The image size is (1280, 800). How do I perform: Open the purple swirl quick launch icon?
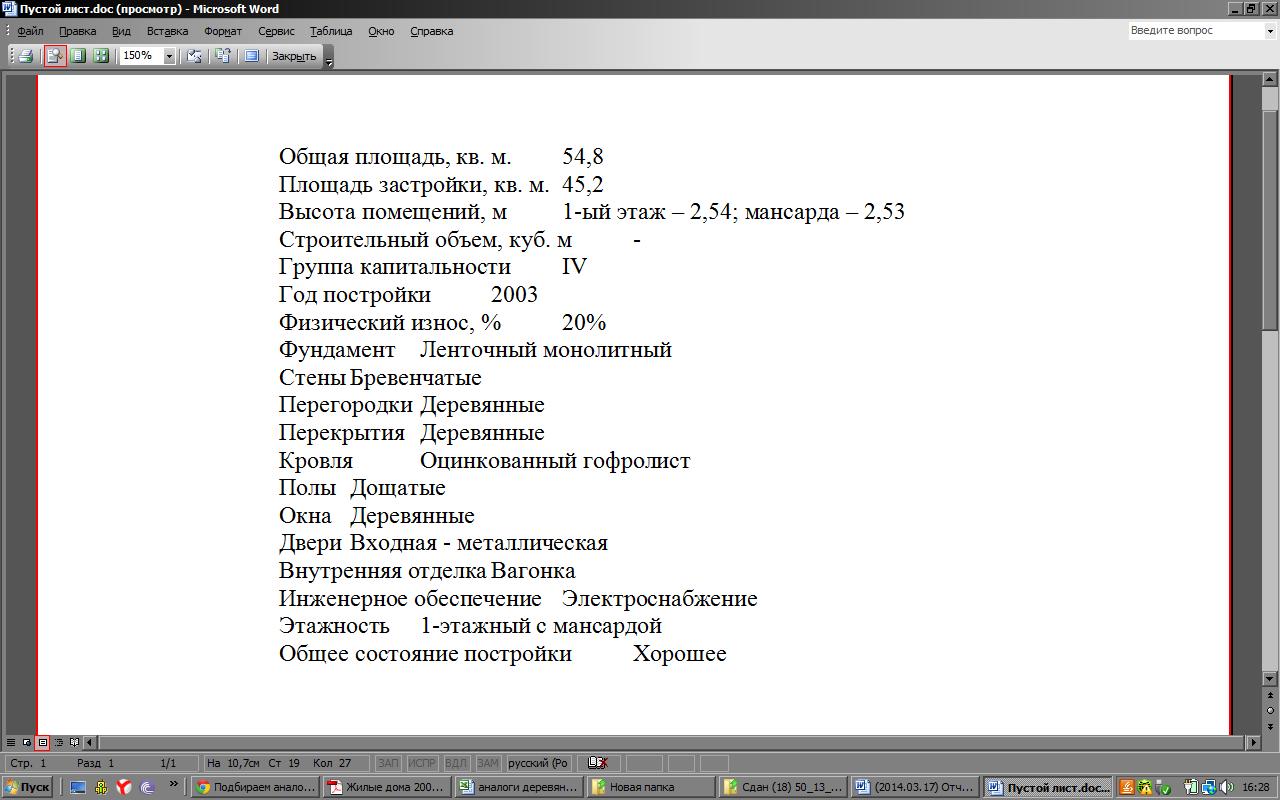click(147, 787)
